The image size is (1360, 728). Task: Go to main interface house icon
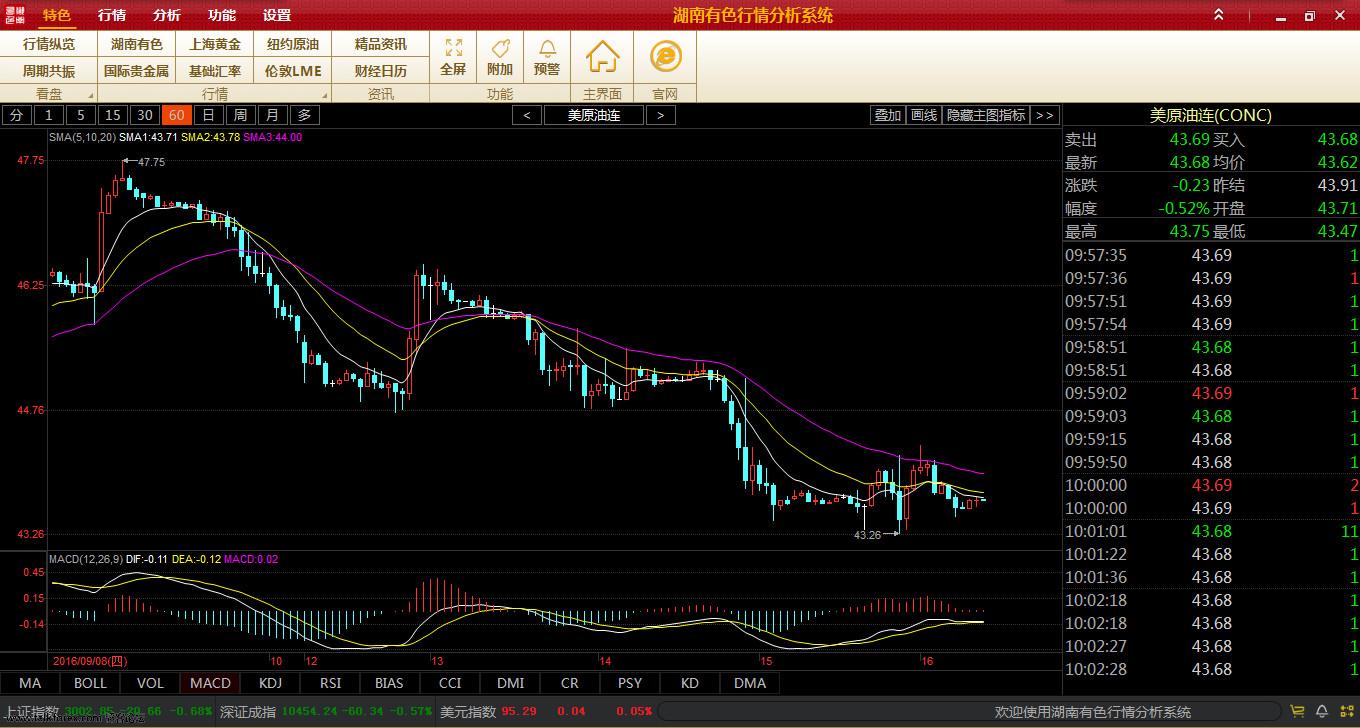point(602,56)
